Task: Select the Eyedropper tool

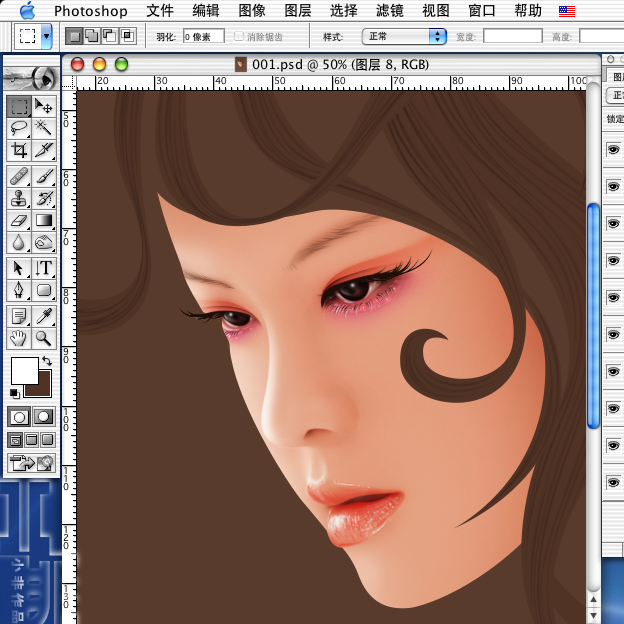Action: (x=43, y=316)
